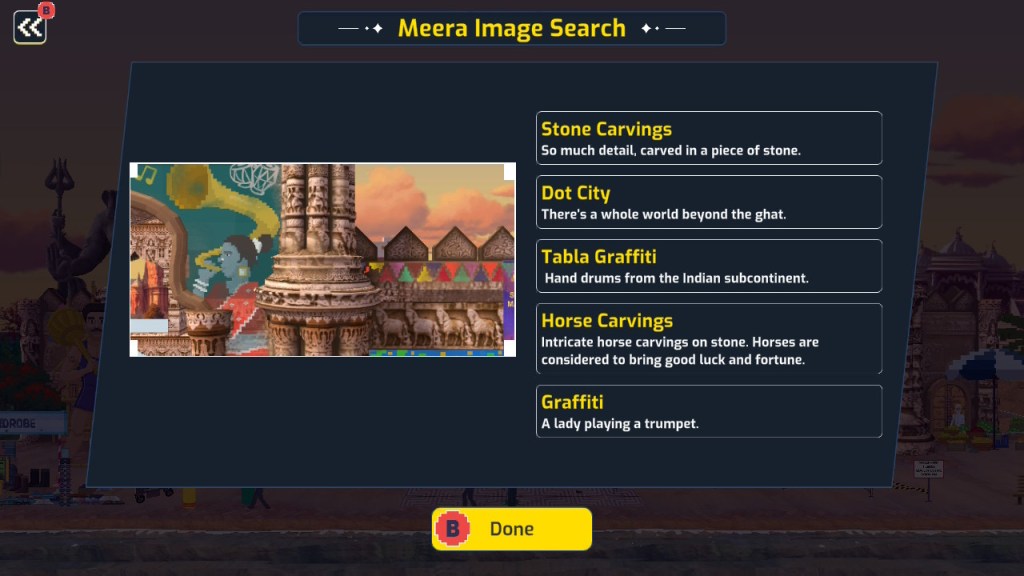Viewport: 1024px width, 576px height.
Task: Click the sparkle icon right of title
Action: tap(650, 28)
